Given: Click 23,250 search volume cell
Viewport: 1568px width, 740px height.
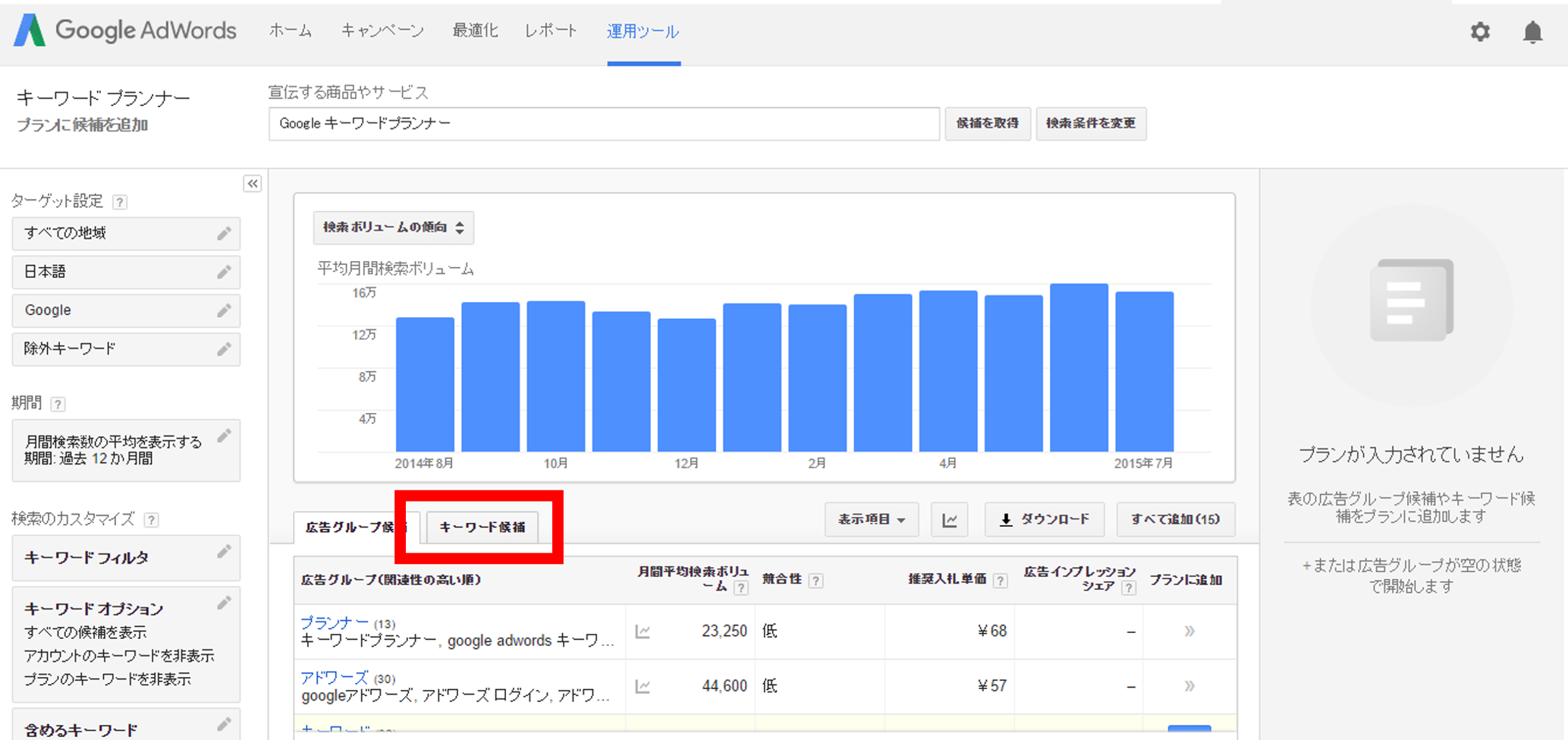Looking at the screenshot, I should (724, 631).
